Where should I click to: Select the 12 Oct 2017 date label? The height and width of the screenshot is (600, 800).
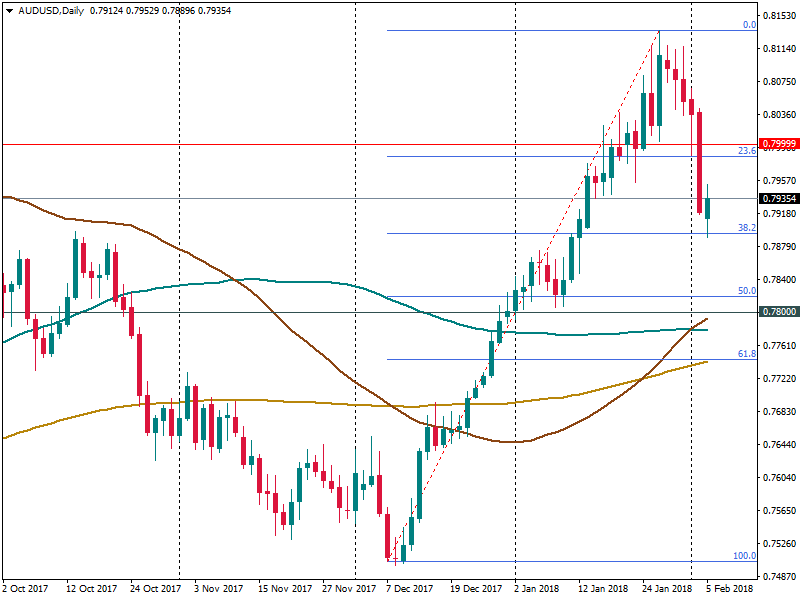[92, 589]
